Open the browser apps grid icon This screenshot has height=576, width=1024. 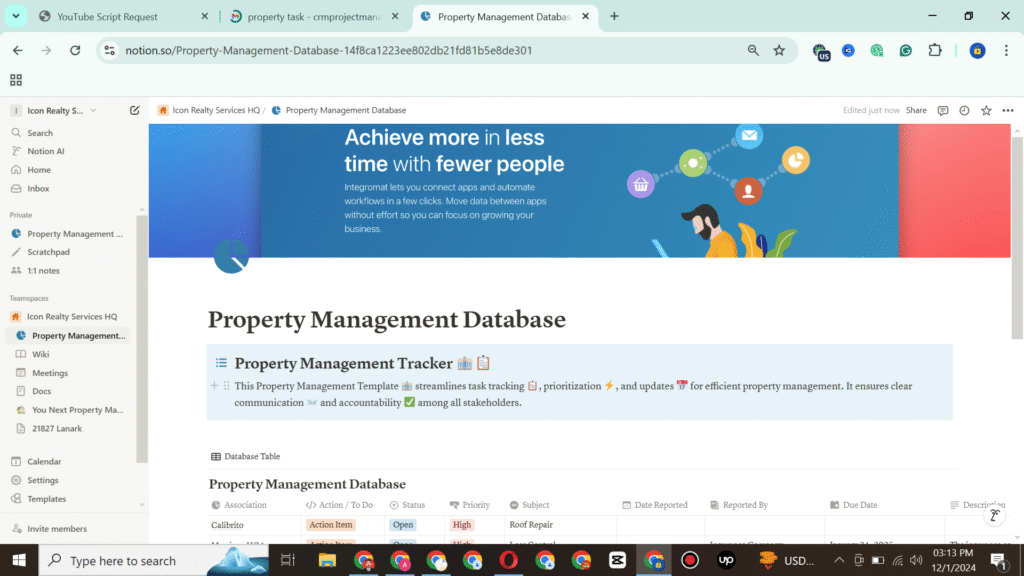click(16, 80)
